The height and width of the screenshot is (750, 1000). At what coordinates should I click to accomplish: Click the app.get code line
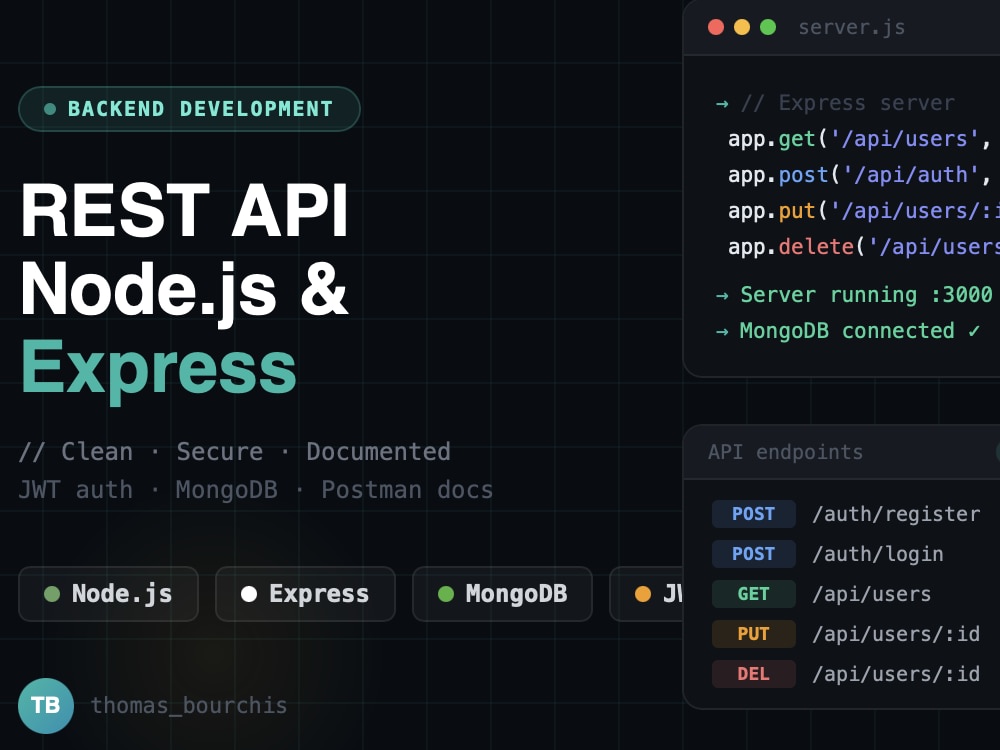pyautogui.click(x=860, y=139)
